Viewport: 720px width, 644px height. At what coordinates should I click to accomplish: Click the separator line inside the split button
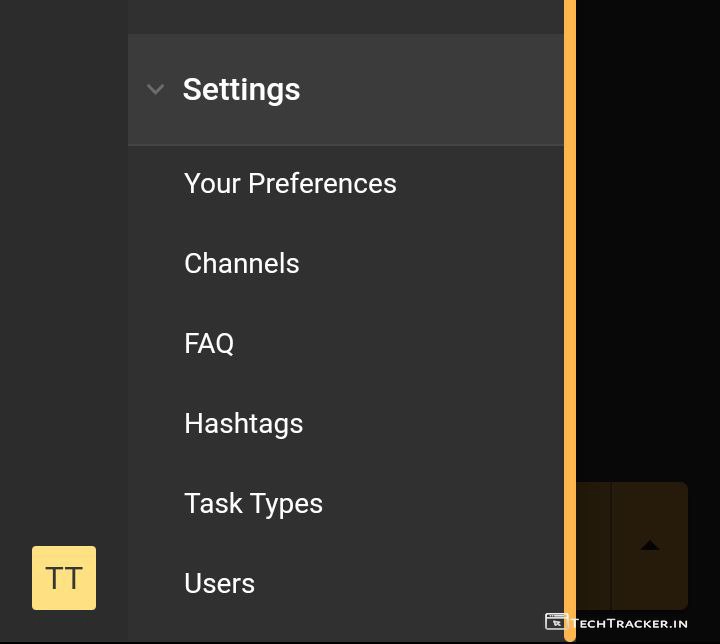[611, 545]
